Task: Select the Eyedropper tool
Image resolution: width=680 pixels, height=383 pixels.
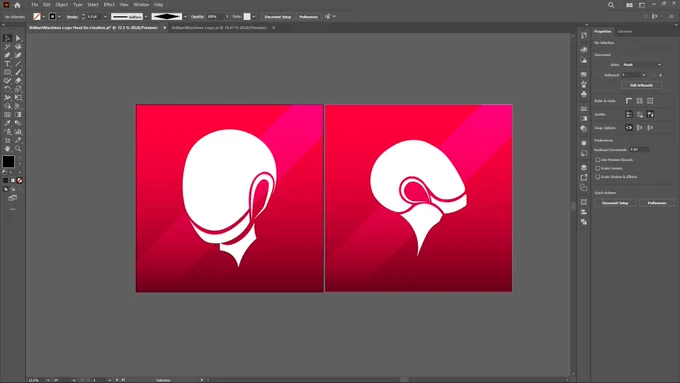Action: (7, 123)
